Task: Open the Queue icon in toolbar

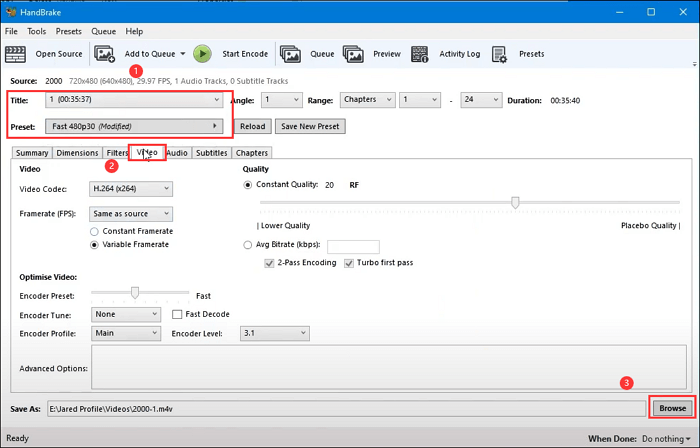Action: [290, 54]
